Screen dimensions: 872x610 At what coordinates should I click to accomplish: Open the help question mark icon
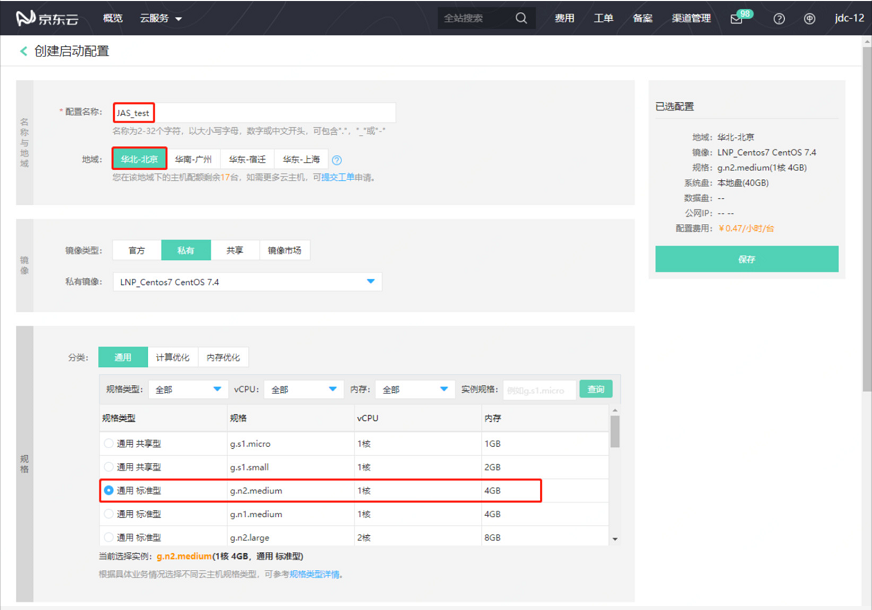pos(779,18)
